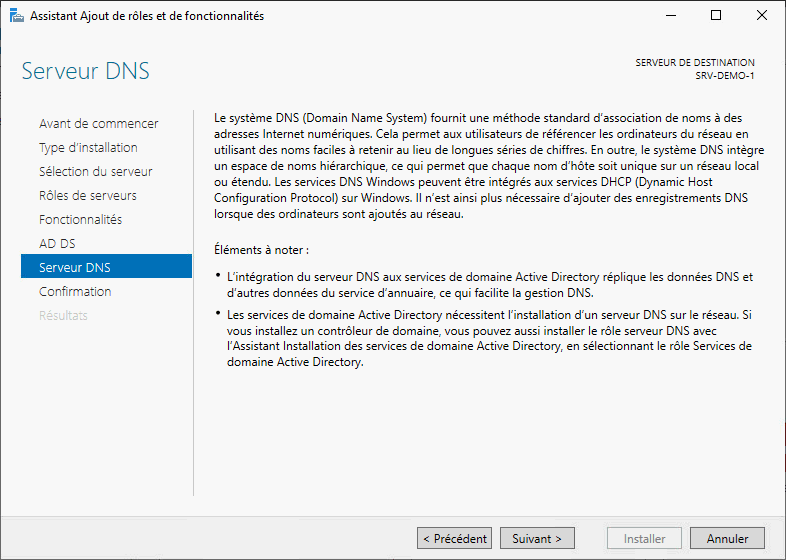
Task: Minimize the wizard window
Action: coord(669,16)
